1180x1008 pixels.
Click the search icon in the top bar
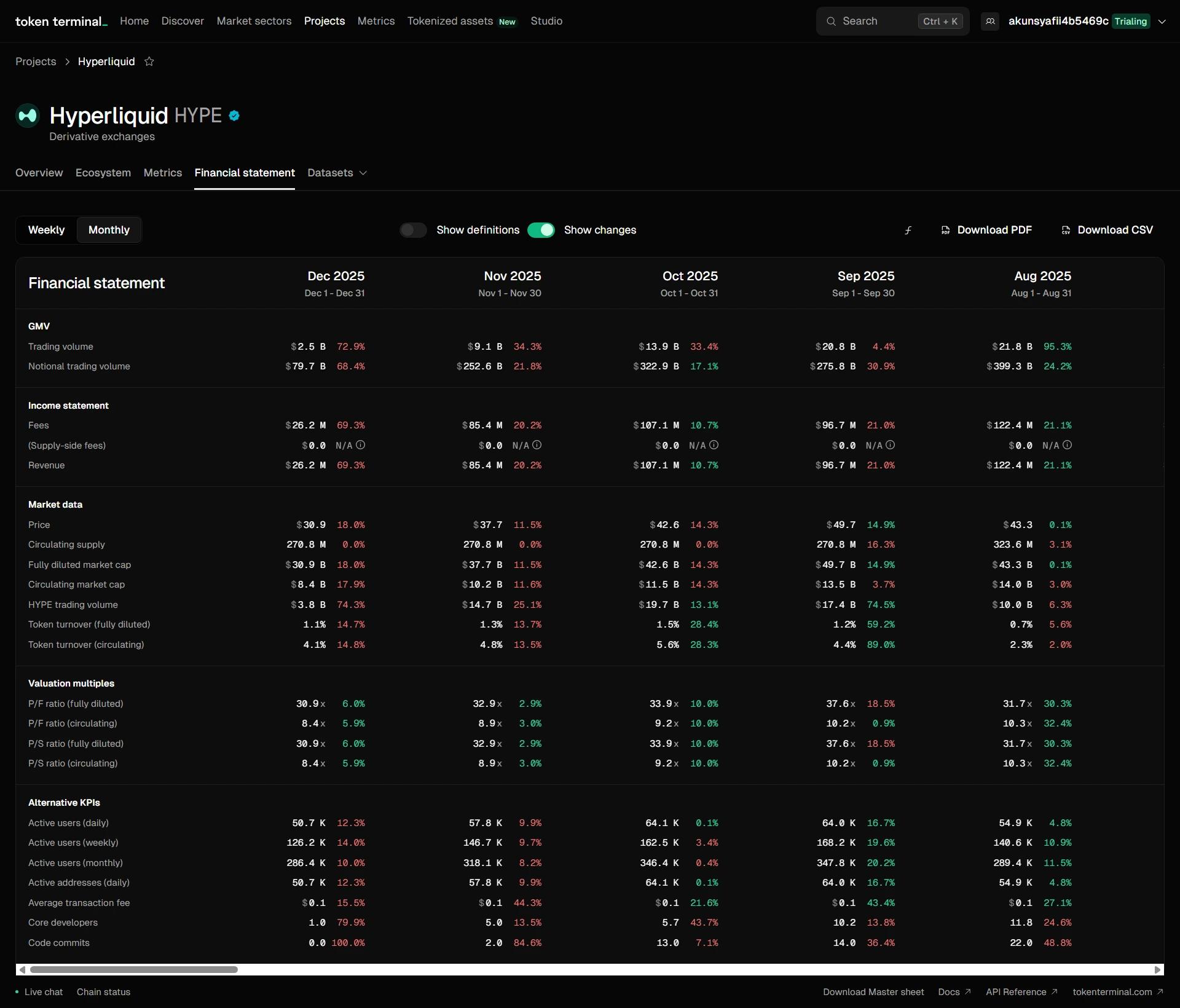831,21
